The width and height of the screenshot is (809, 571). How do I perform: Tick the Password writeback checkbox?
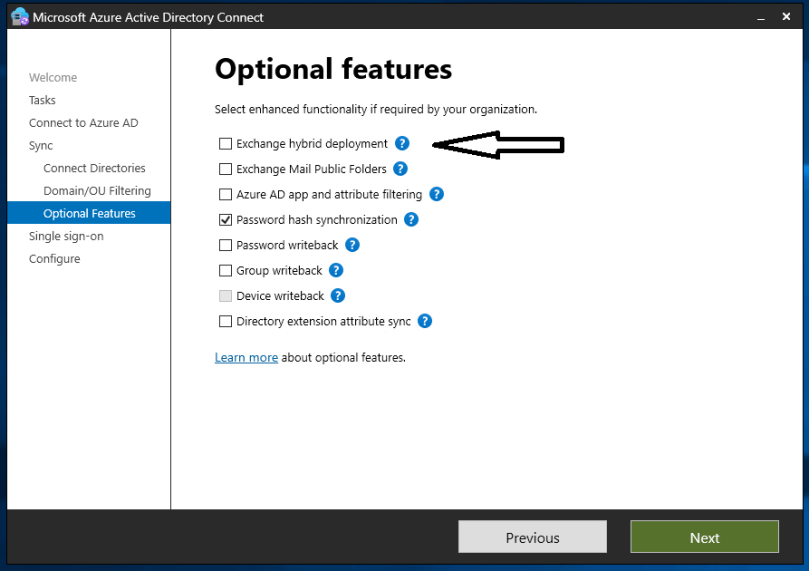225,245
